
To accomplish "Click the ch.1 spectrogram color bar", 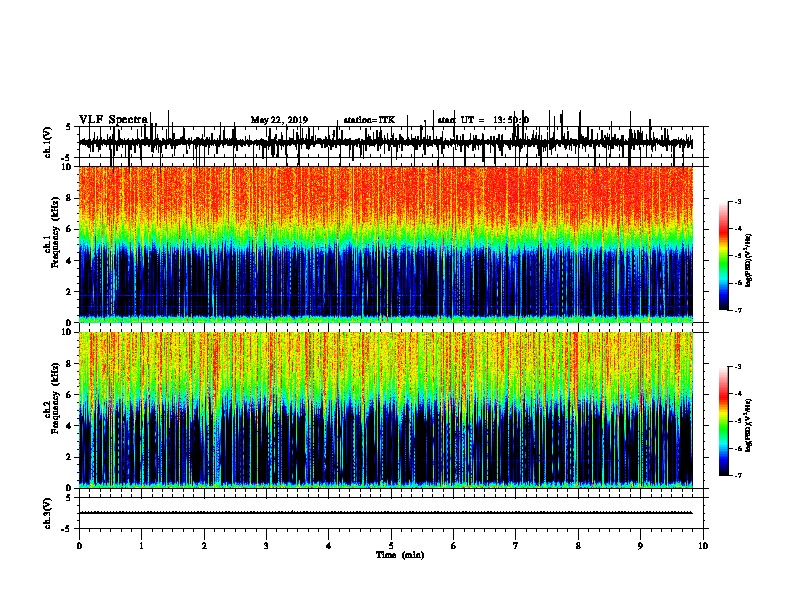I will (723, 256).
